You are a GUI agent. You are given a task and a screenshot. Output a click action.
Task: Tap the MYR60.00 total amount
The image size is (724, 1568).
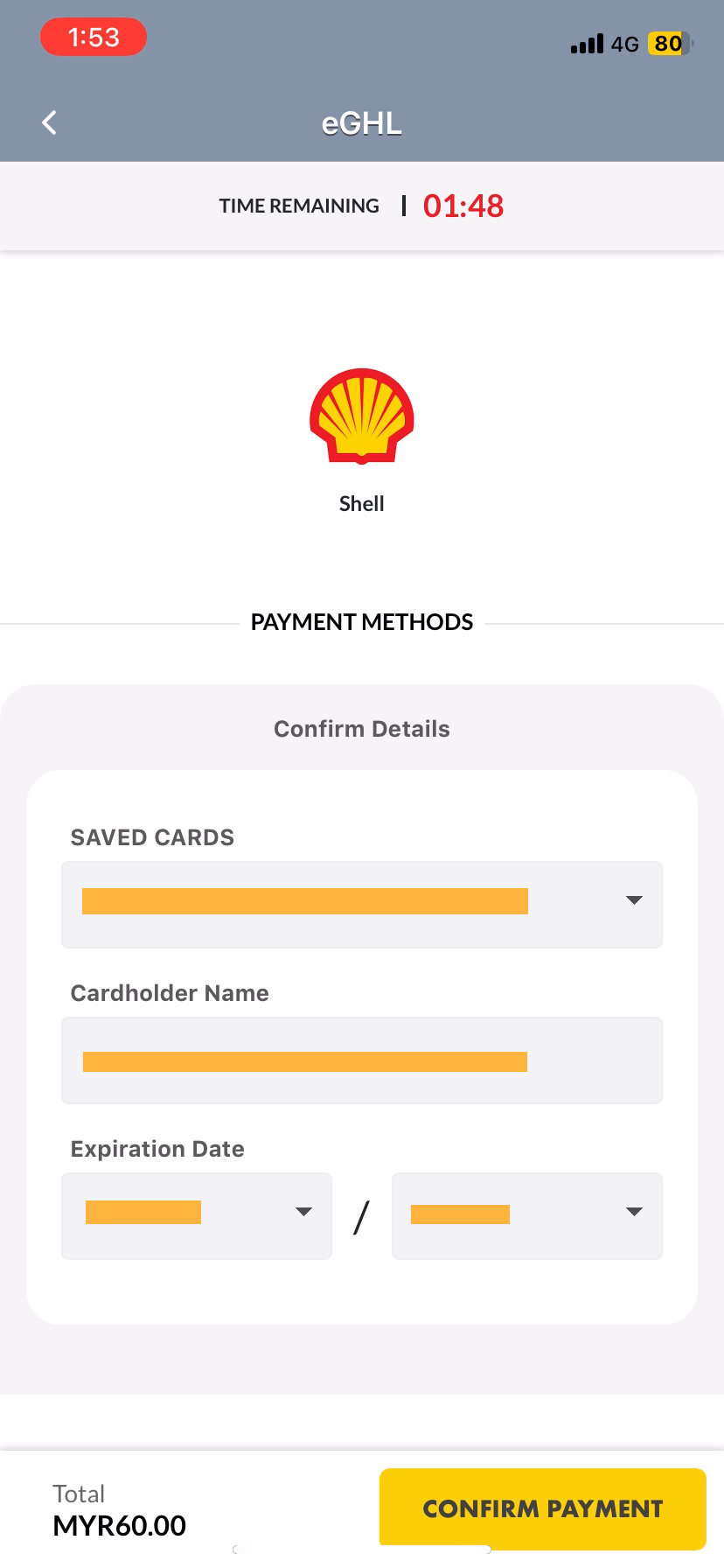pyautogui.click(x=120, y=1525)
